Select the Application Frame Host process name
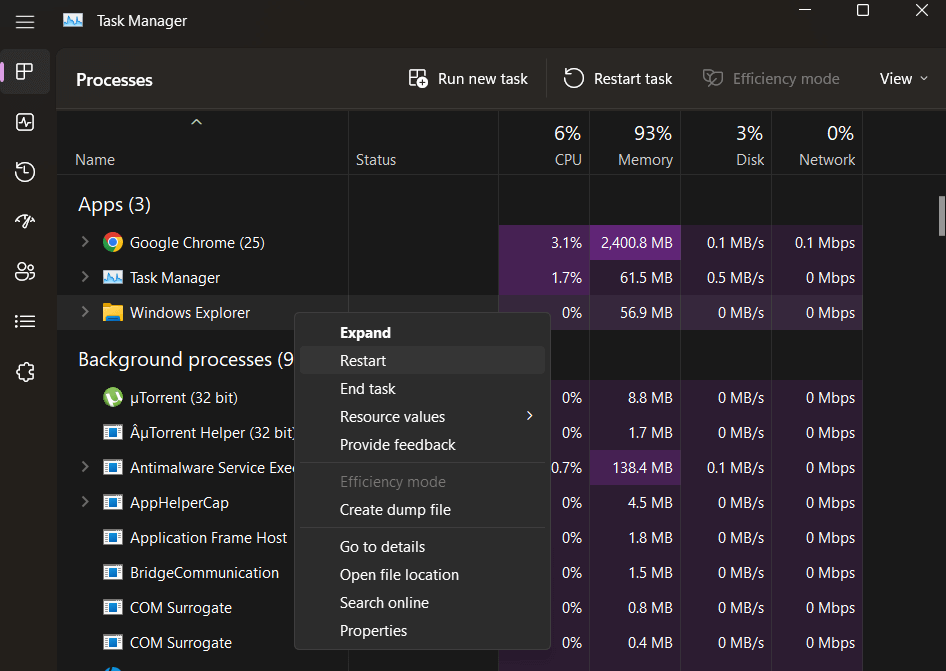946x671 pixels. 208,538
